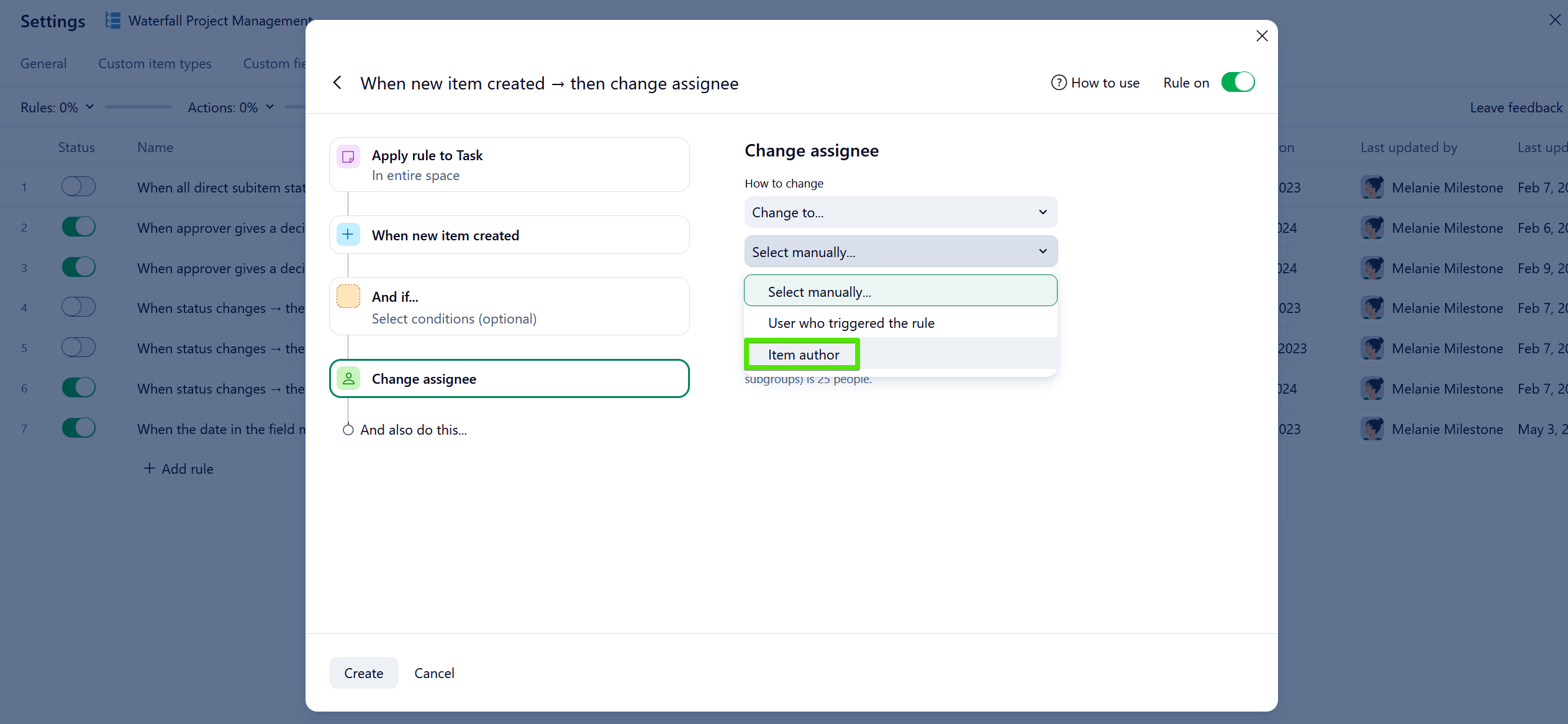
Task: Click the plus icon next to Add rule
Action: (149, 468)
